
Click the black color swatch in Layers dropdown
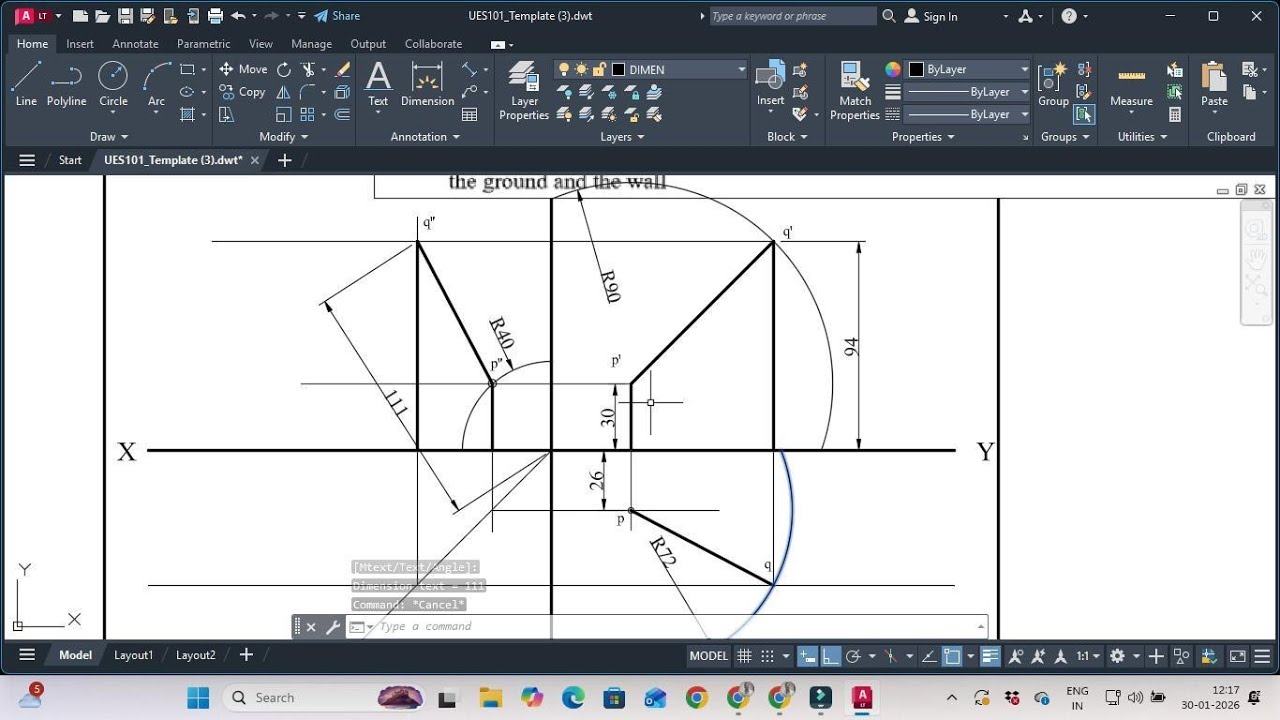618,69
